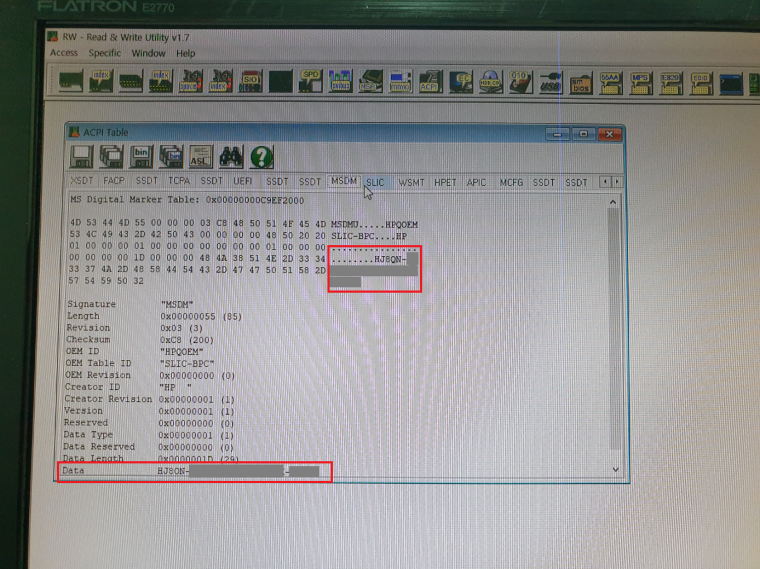Open the MMIO toolbar icon

pyautogui.click(x=400, y=81)
